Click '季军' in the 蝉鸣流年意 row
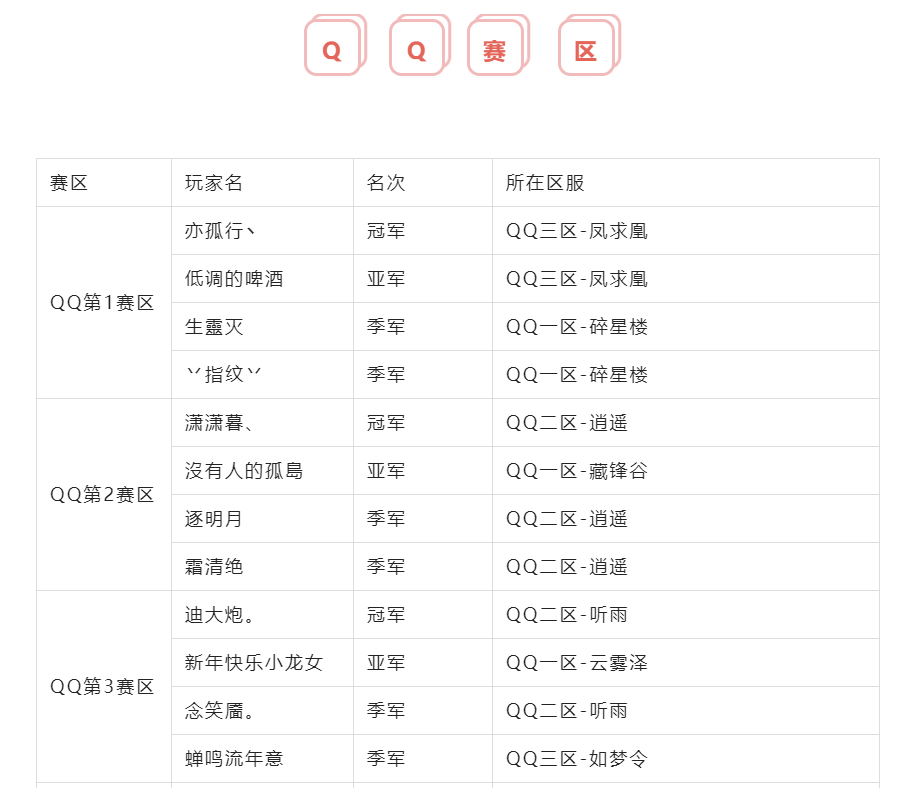Viewport: 920px width, 788px height. pyautogui.click(x=385, y=759)
